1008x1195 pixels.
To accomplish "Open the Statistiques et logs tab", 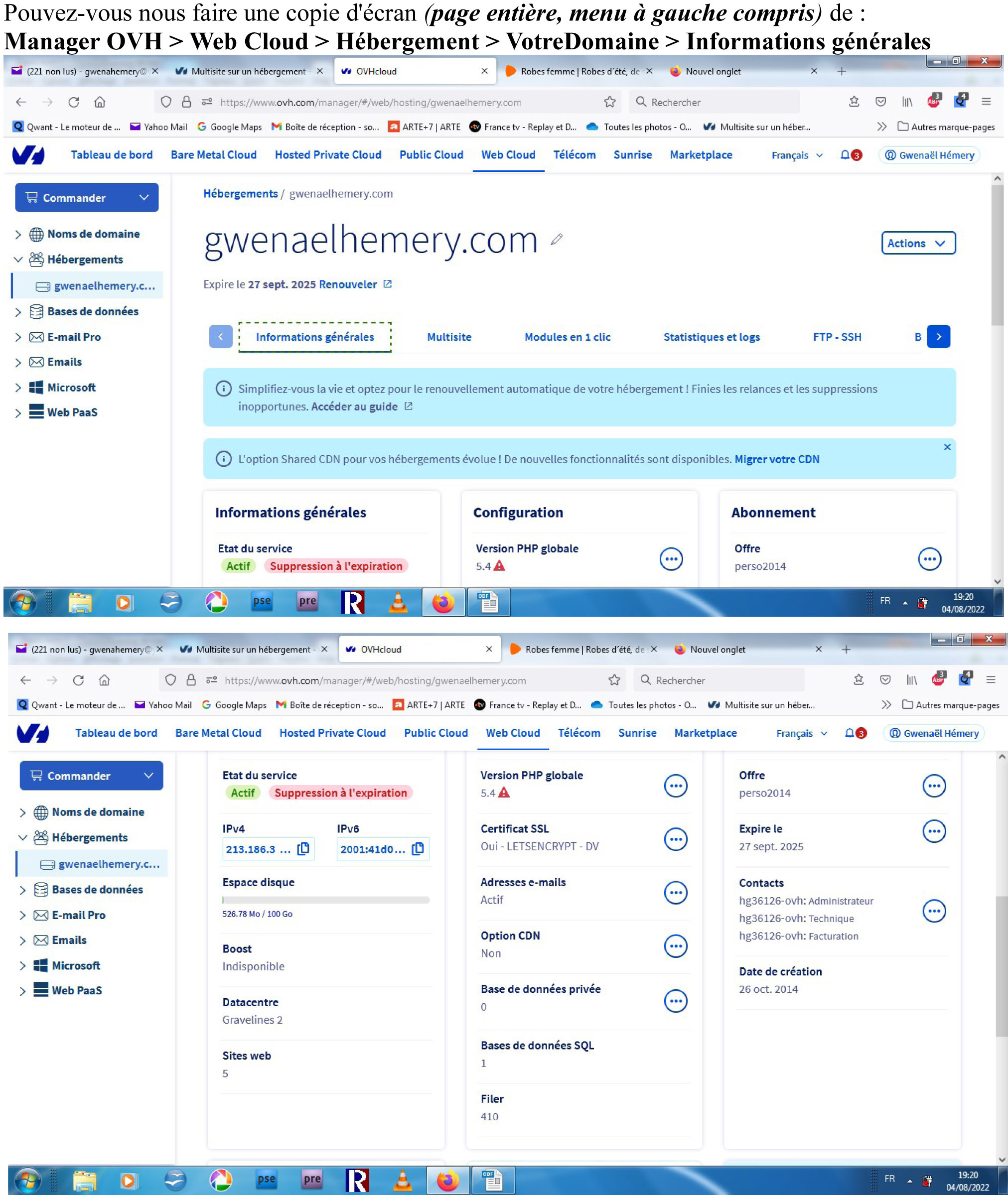I will point(711,337).
